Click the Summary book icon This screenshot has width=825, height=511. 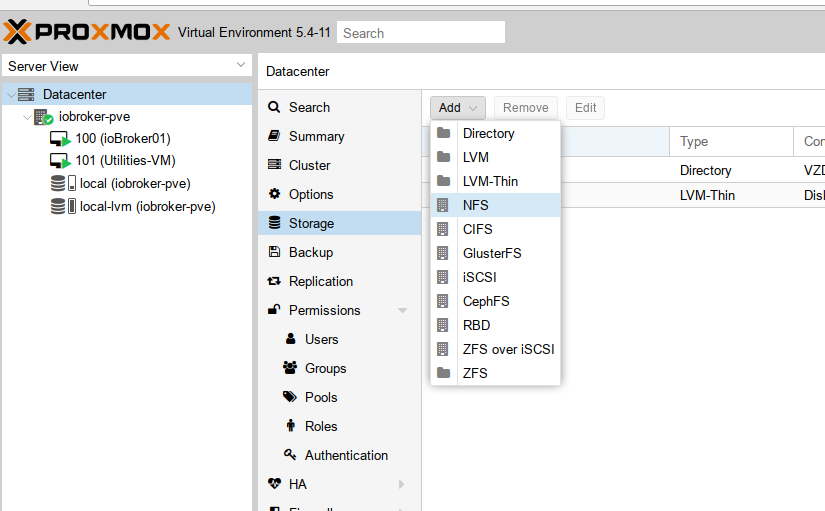[x=274, y=136]
